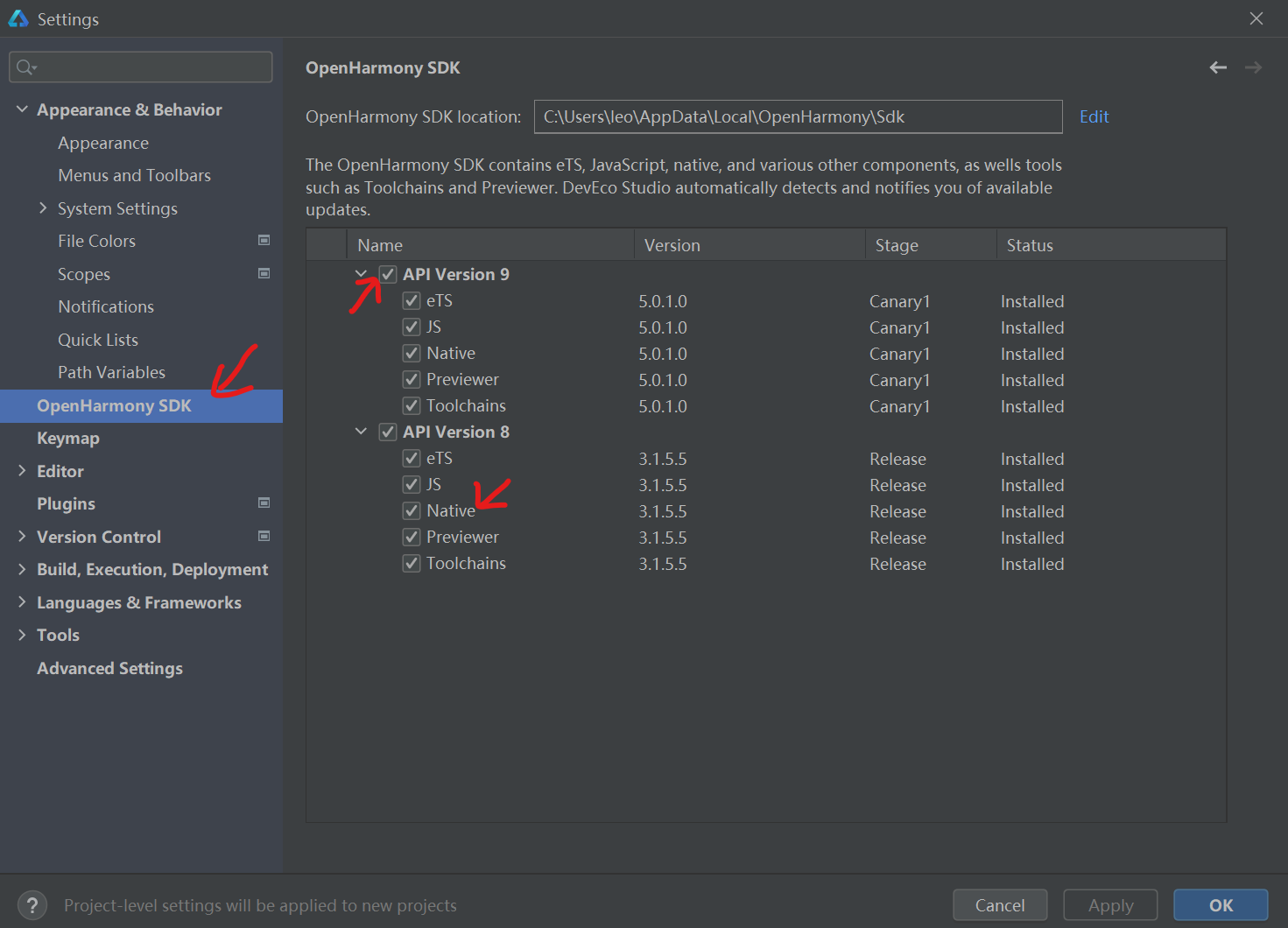Image resolution: width=1288 pixels, height=928 pixels.
Task: Click the DevEco Studio logo icon in title bar
Action: 18,18
